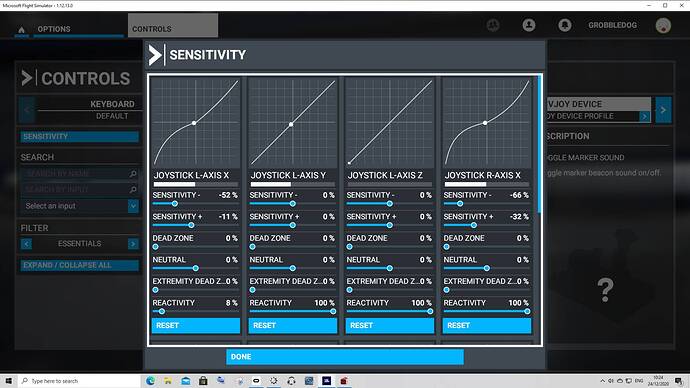The width and height of the screenshot is (690, 388).
Task: Show hidden system tray icons
Action: pos(602,381)
